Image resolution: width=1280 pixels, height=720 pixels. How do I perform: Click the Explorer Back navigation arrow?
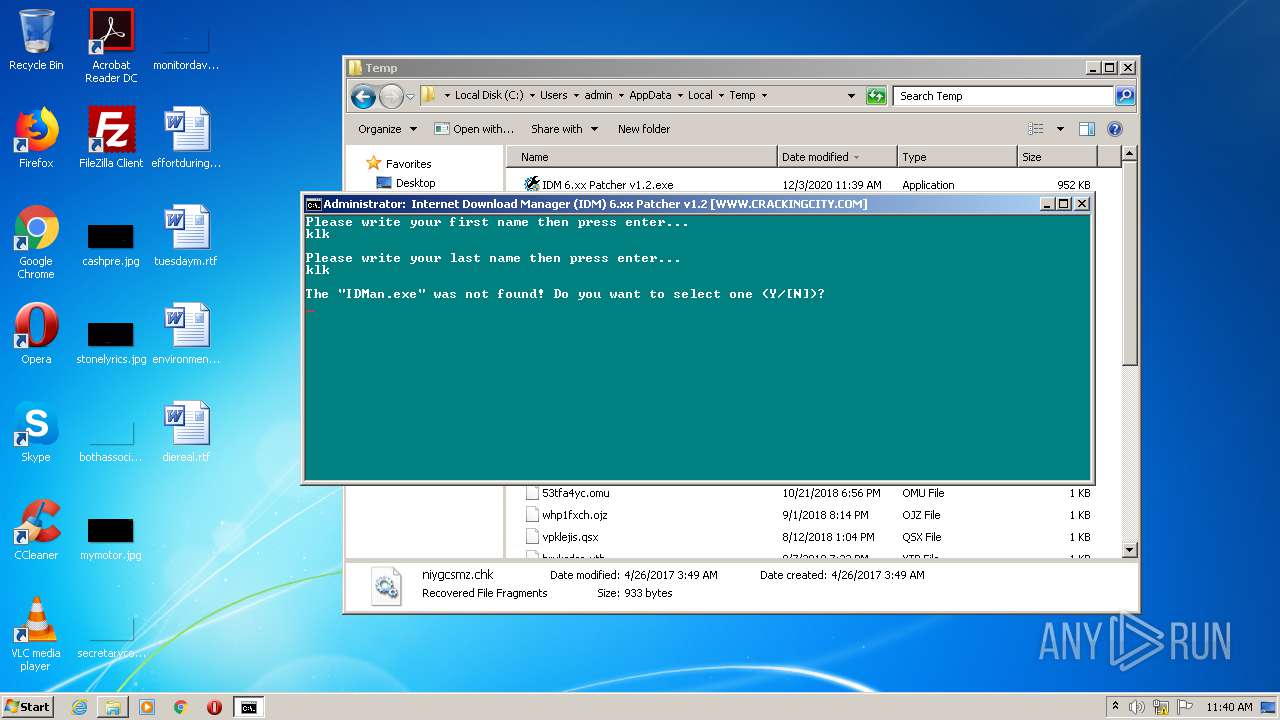click(363, 96)
